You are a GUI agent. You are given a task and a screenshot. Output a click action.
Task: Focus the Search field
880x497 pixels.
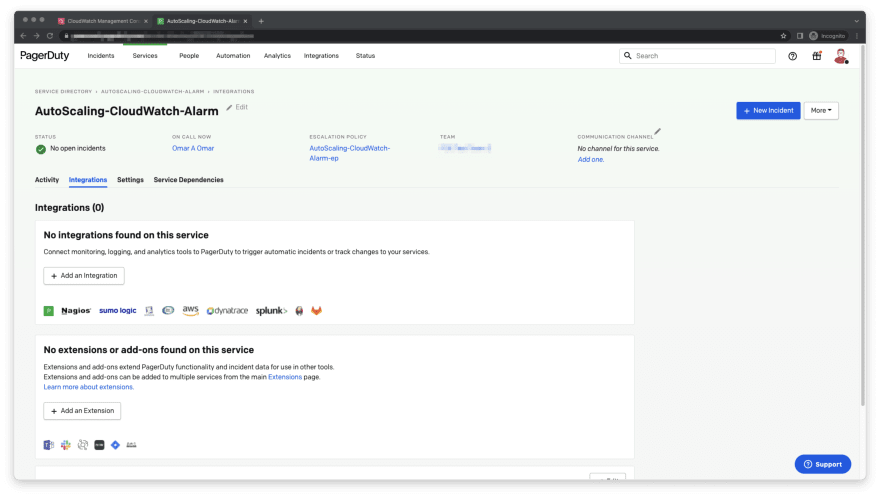(x=697, y=56)
